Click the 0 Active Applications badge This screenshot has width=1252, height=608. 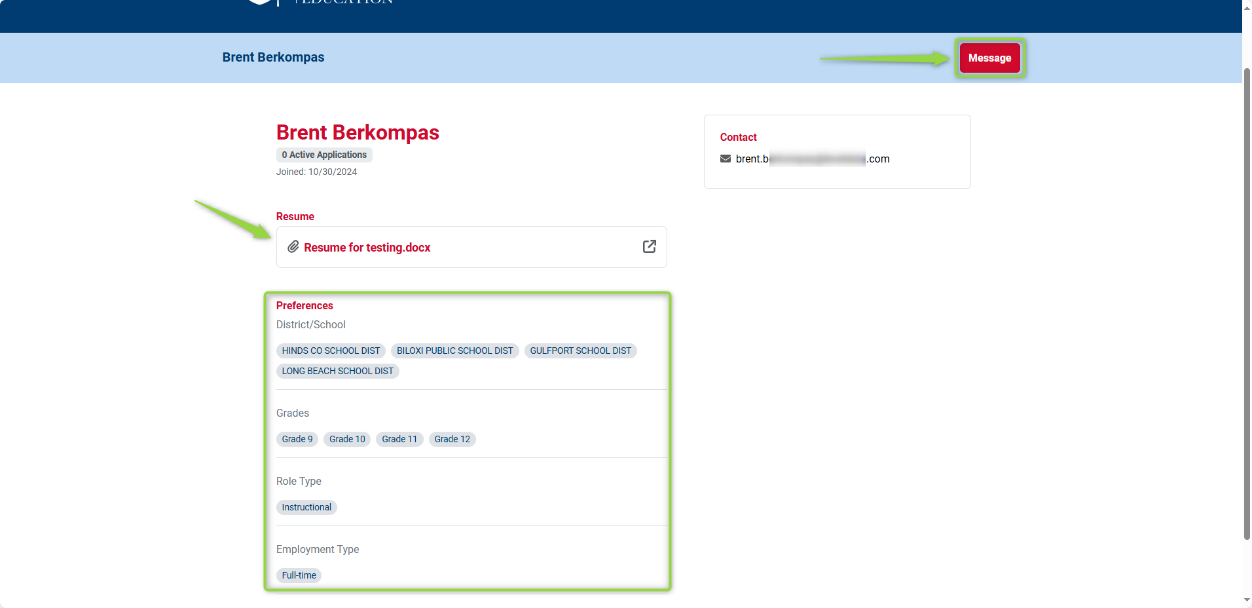(323, 154)
